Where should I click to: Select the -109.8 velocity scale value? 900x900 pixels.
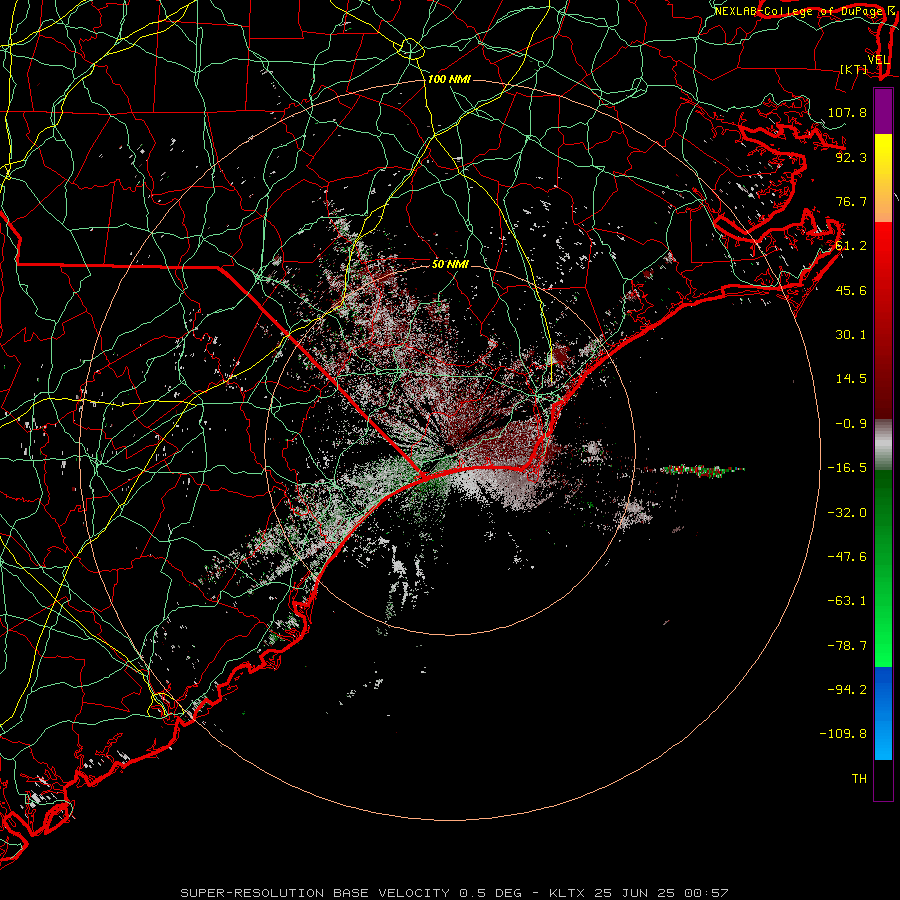[843, 734]
